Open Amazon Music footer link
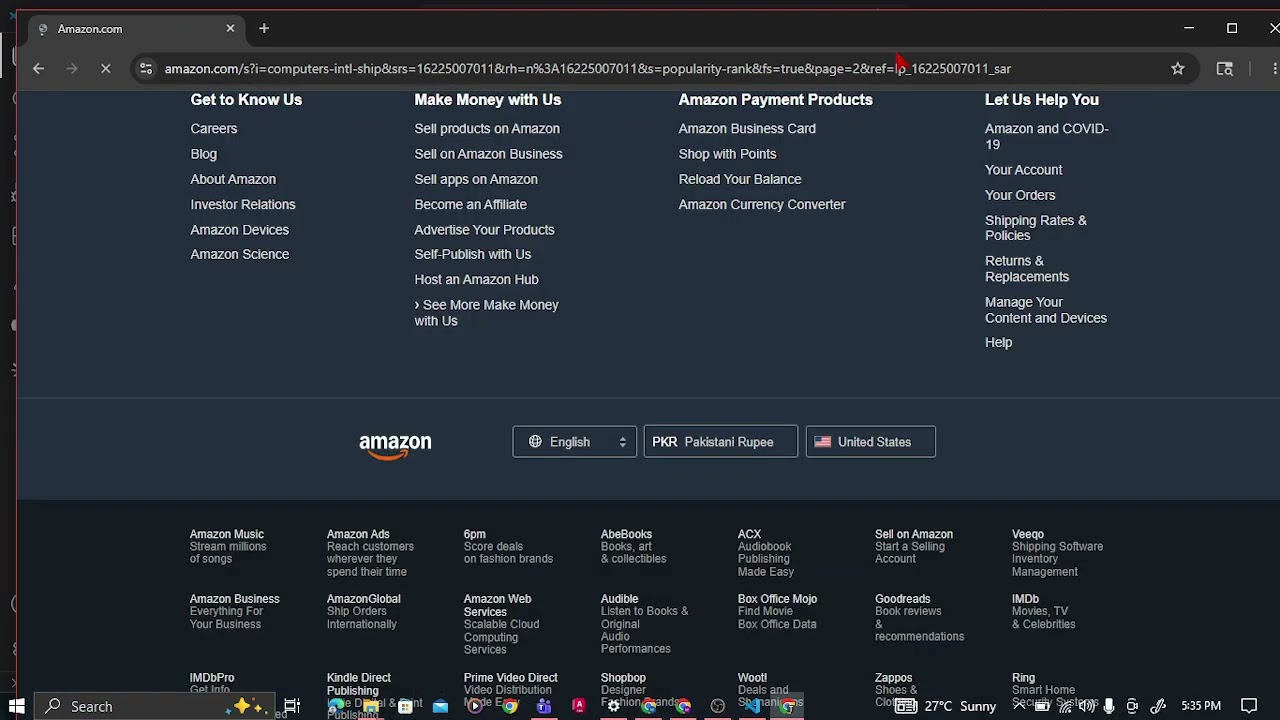 (228, 546)
